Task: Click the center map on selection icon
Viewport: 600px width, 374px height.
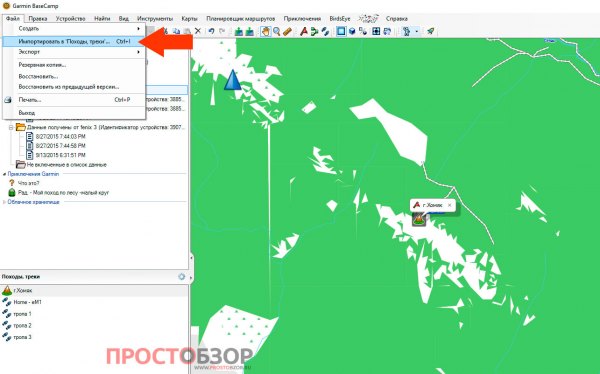Action: (x=376, y=31)
